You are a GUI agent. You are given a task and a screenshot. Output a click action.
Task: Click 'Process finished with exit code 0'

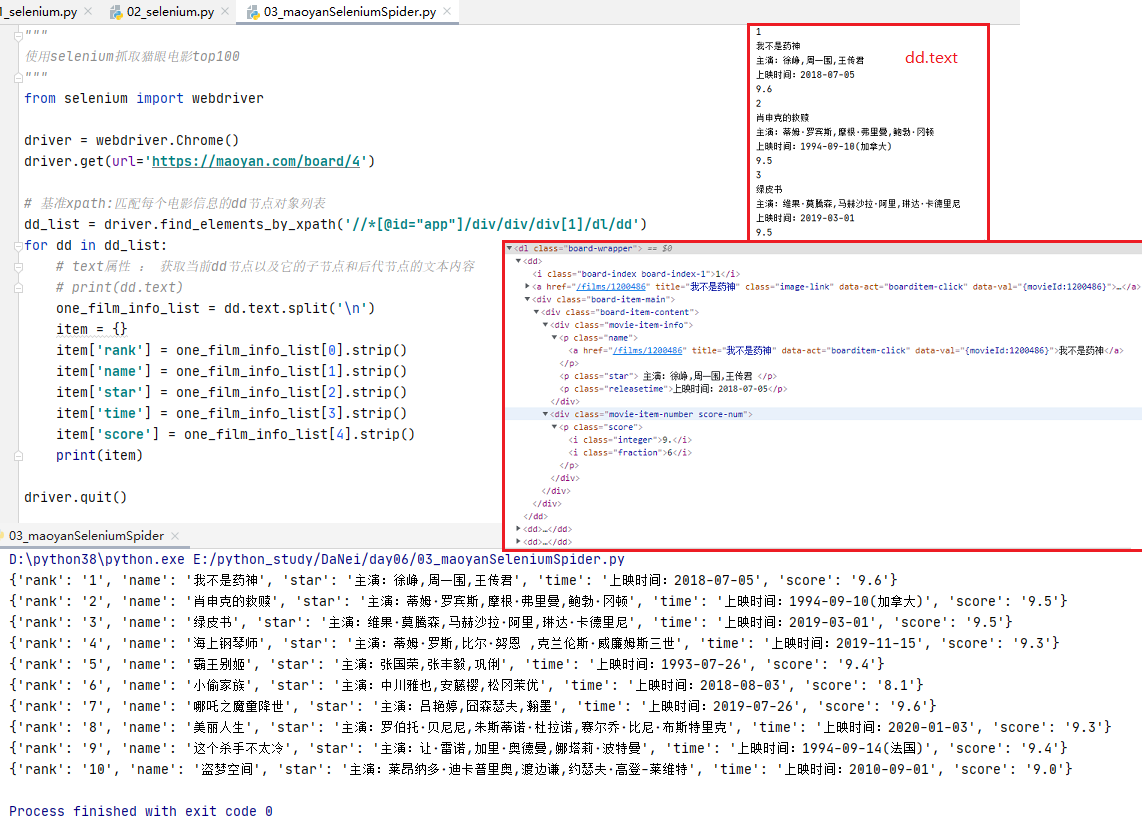pos(141,811)
